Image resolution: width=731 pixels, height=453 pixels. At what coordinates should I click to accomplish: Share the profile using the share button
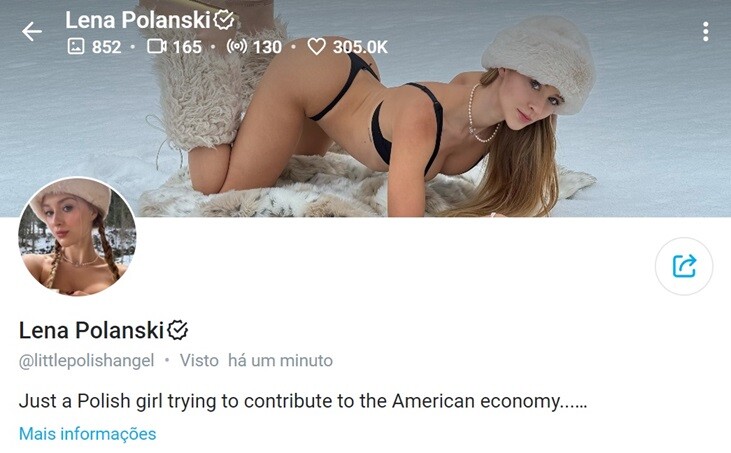point(684,266)
